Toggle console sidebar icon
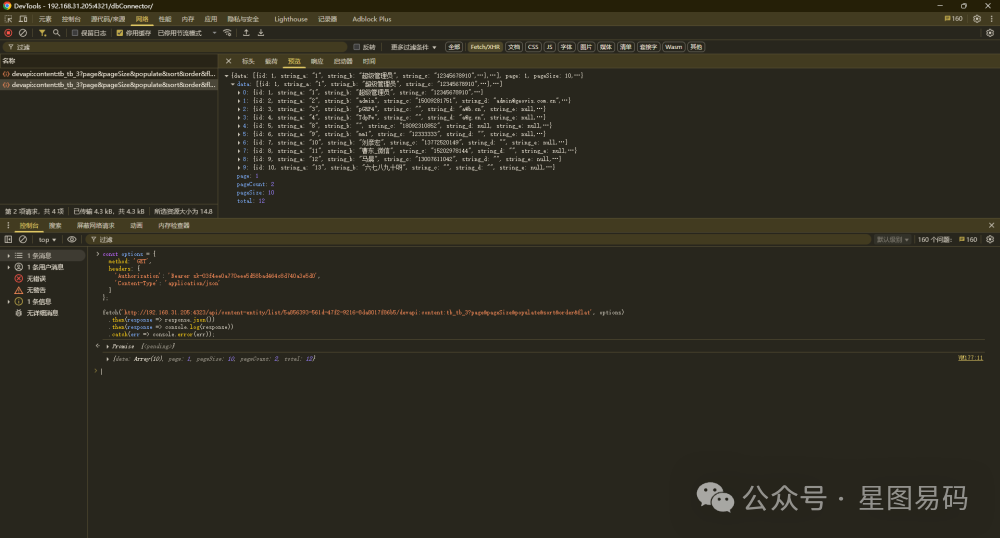1000x538 pixels. [x=8, y=240]
